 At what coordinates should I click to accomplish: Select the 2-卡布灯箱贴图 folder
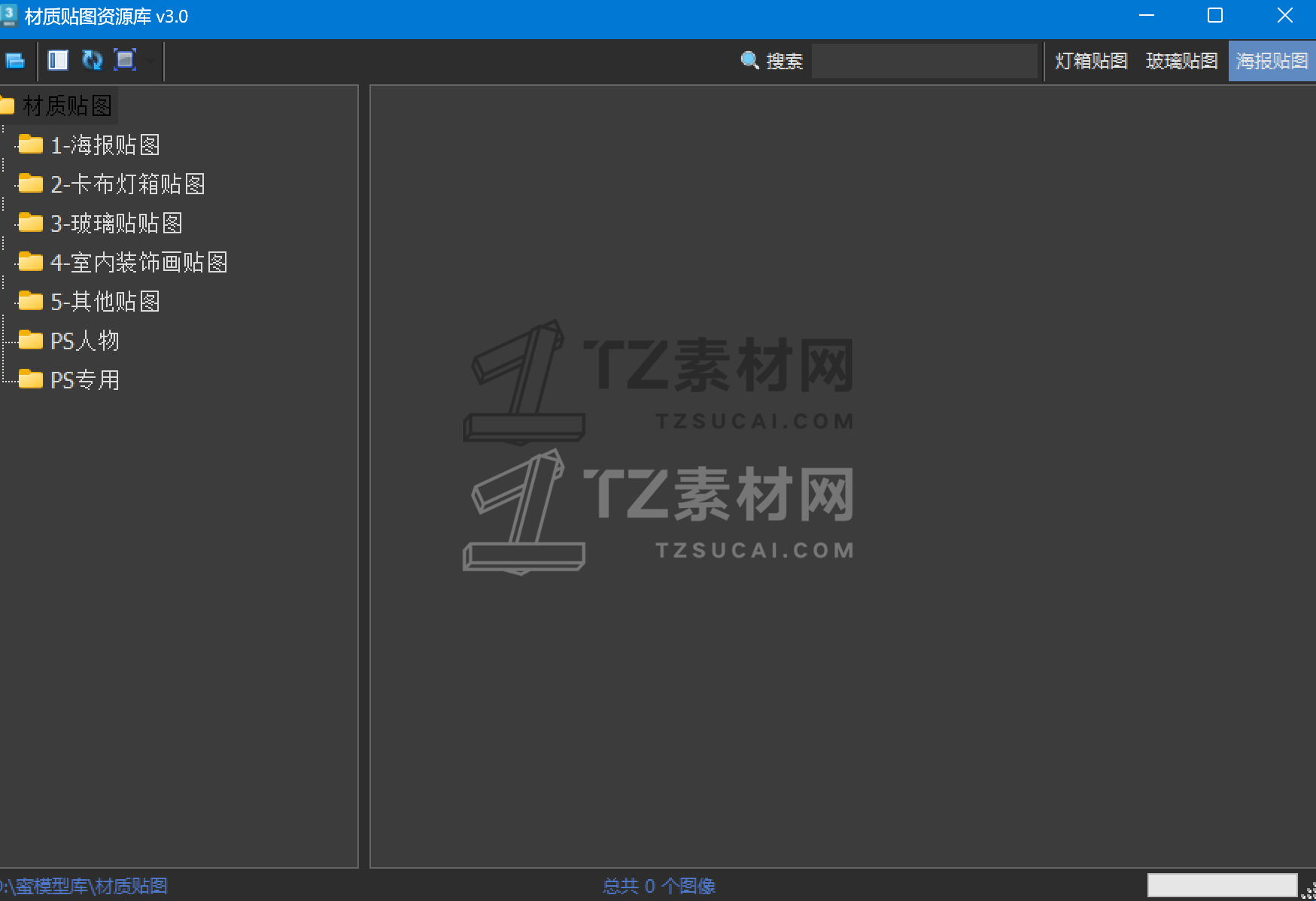pos(128,184)
